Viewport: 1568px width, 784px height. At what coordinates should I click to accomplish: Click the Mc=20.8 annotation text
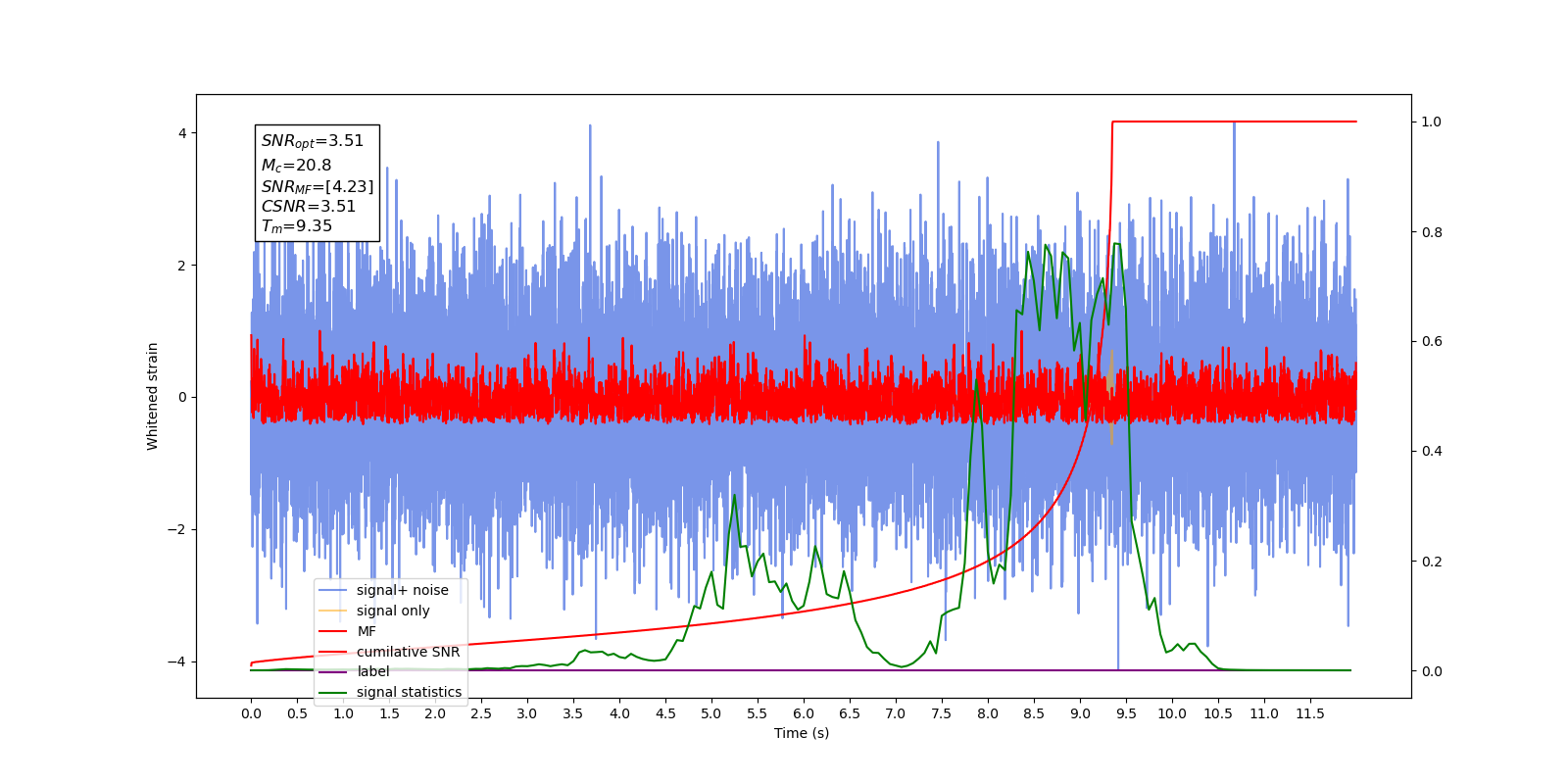(x=296, y=166)
